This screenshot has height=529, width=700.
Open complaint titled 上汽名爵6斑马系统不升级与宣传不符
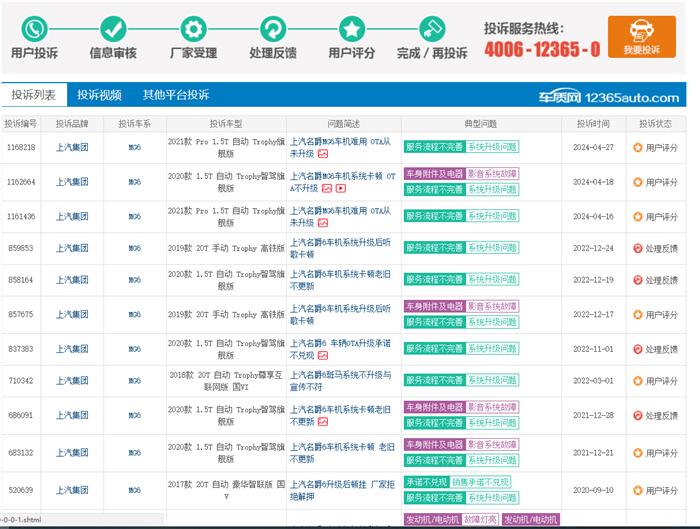(341, 381)
